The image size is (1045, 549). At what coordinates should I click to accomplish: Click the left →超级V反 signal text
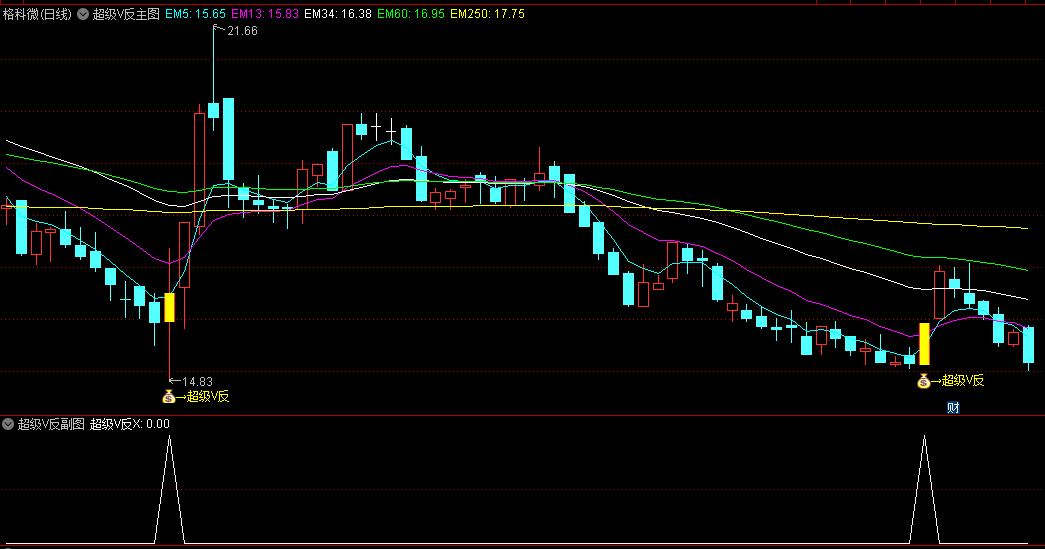203,396
